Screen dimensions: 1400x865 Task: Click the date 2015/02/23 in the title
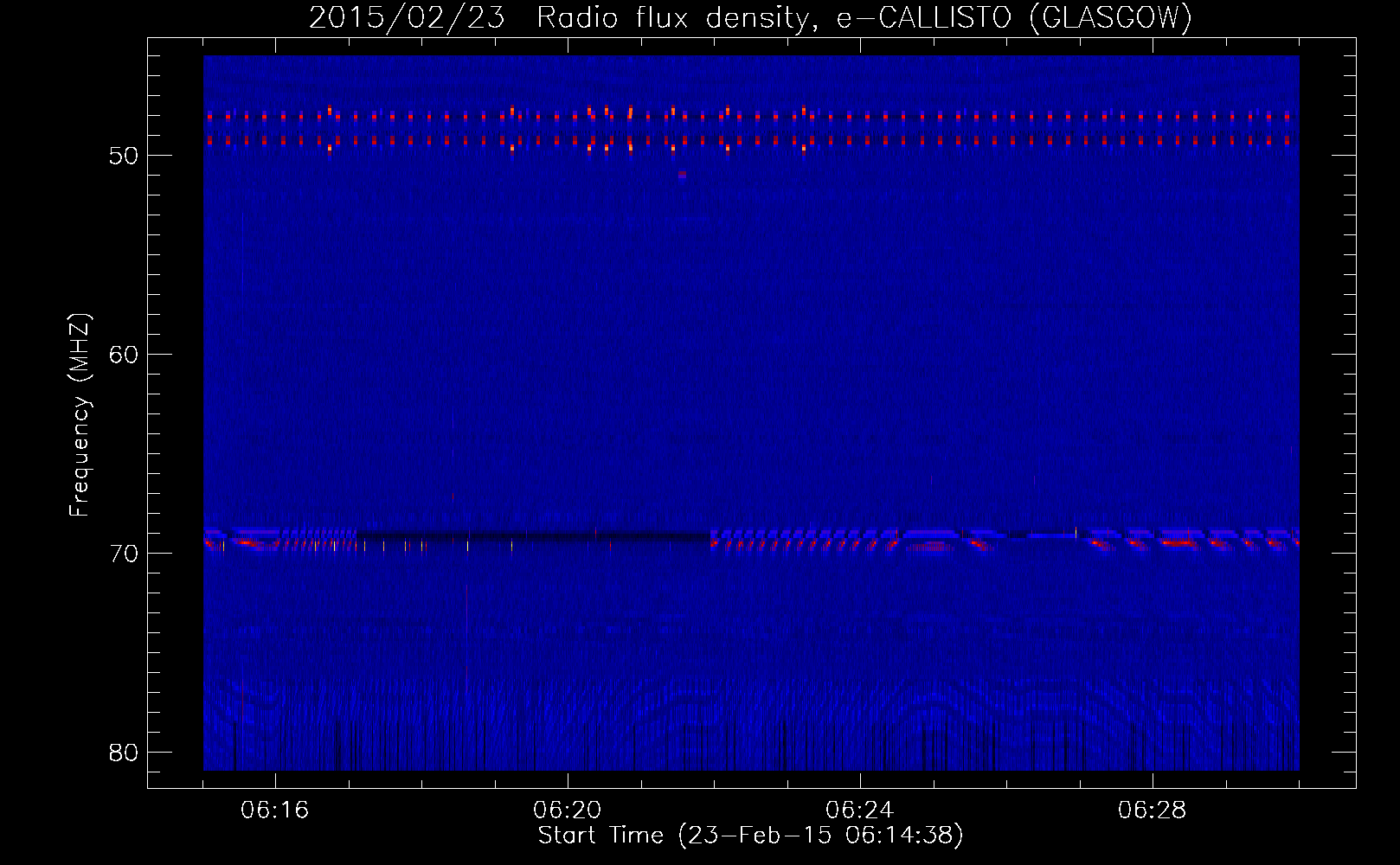[407, 17]
